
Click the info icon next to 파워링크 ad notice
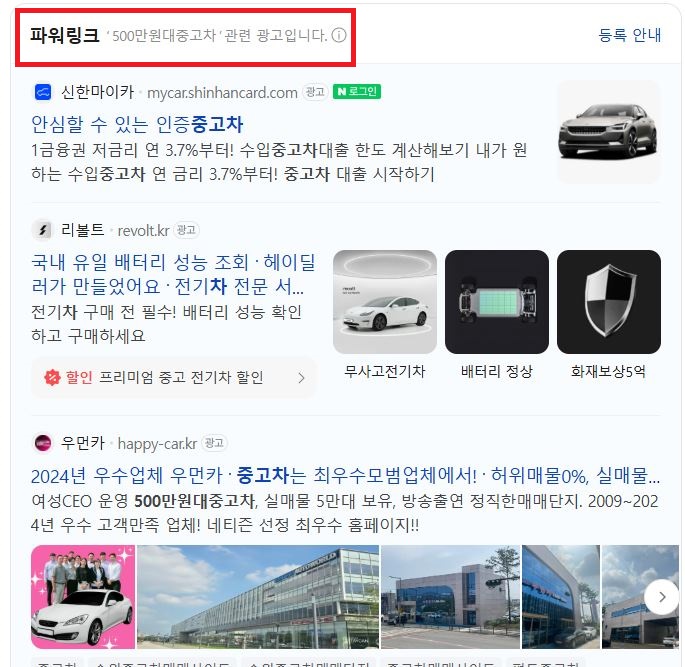click(339, 35)
